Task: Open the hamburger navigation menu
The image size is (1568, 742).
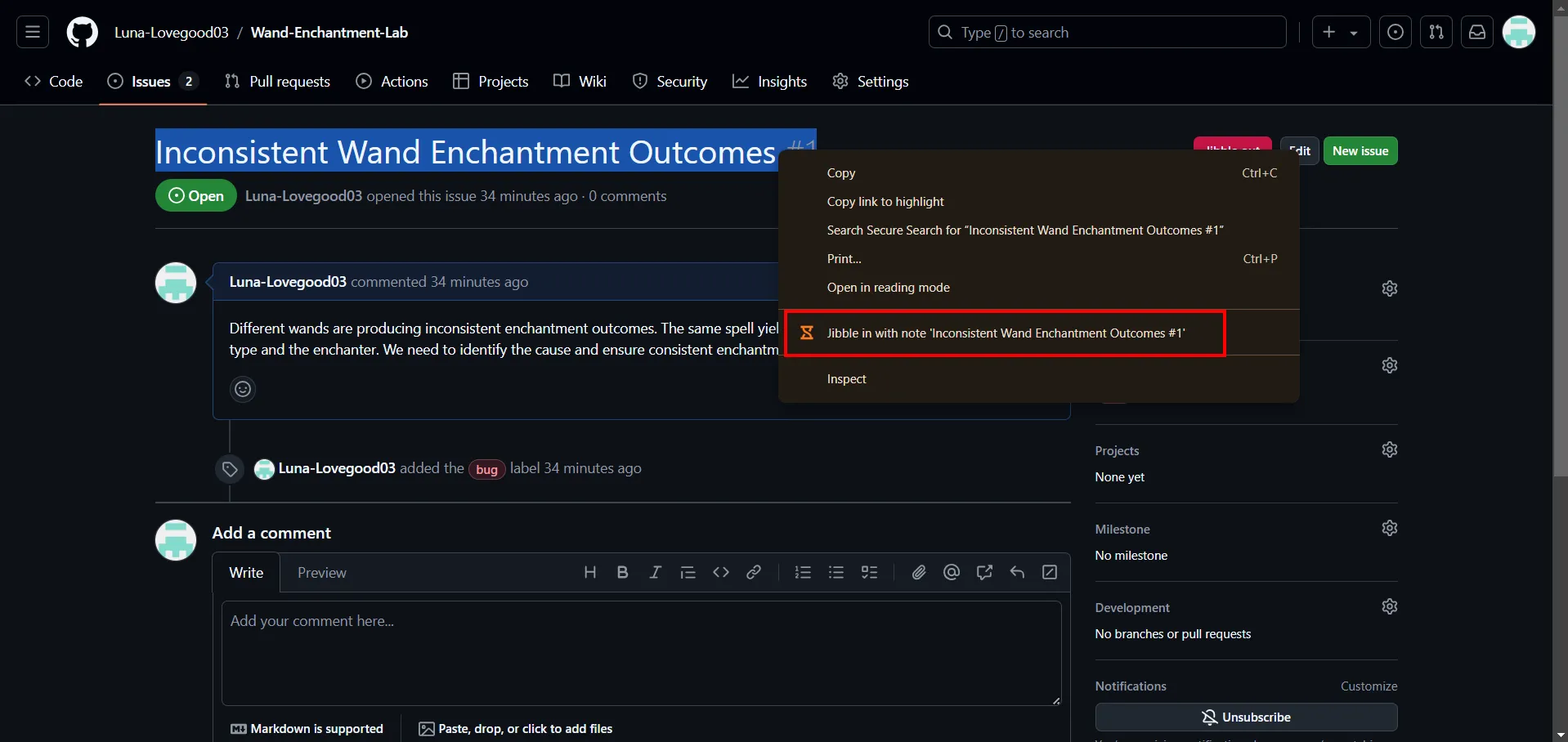Action: tap(33, 33)
